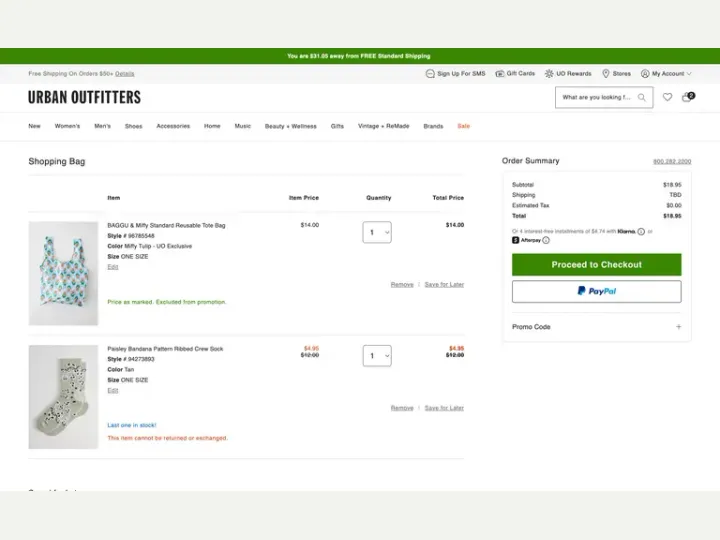Open the tote bag quantity dropdown
The width and height of the screenshot is (720, 540).
pyautogui.click(x=377, y=232)
